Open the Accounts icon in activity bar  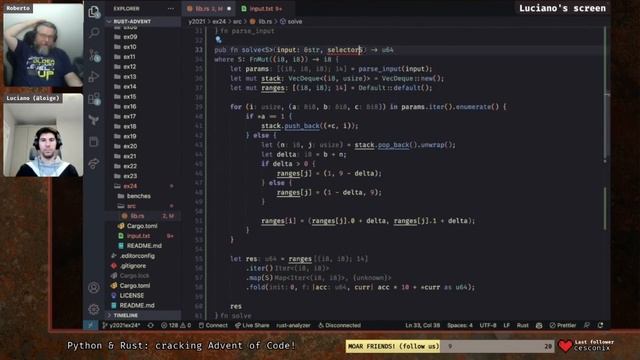[x=94, y=287]
